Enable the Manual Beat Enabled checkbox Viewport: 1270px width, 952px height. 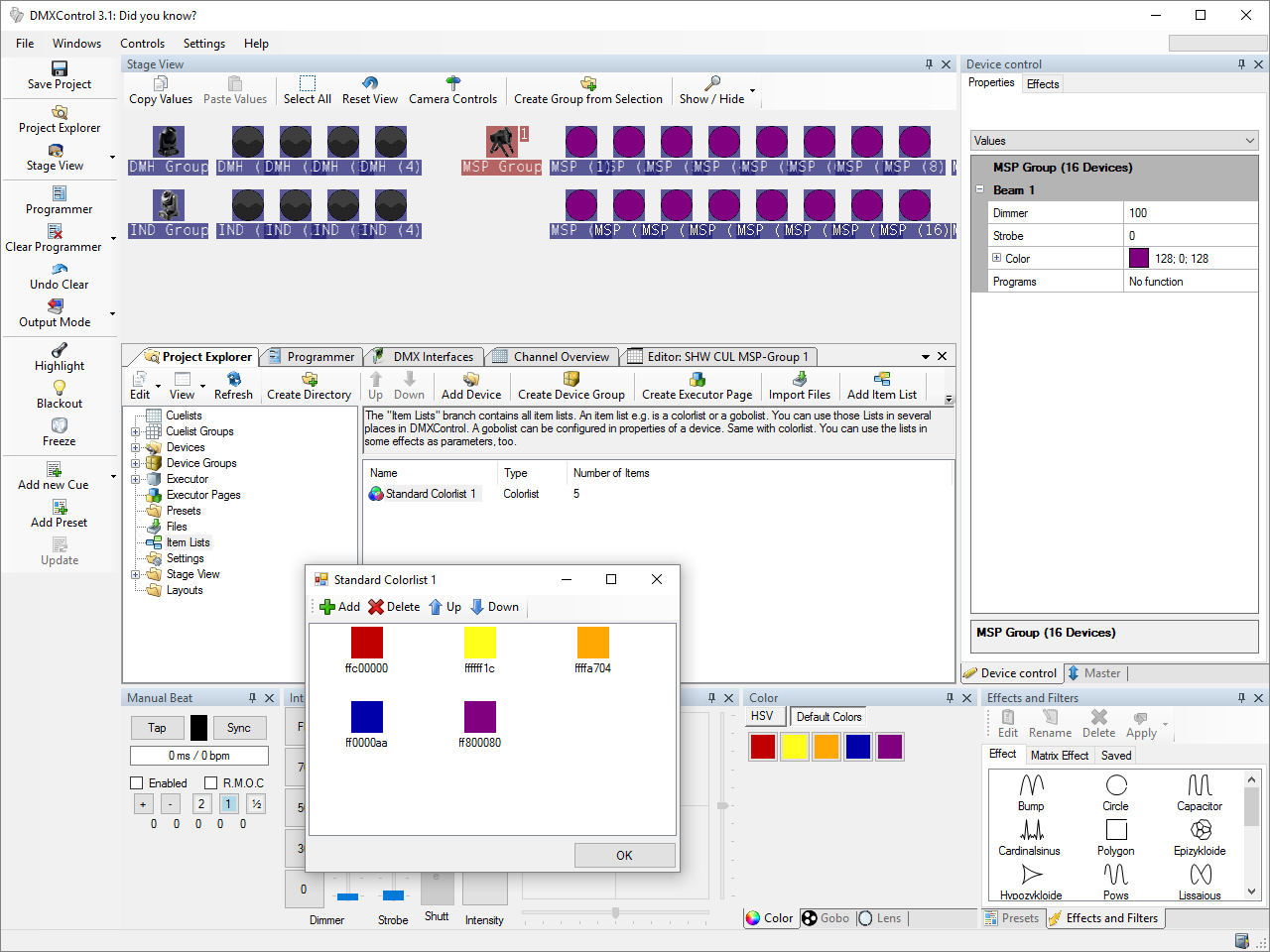pyautogui.click(x=137, y=783)
